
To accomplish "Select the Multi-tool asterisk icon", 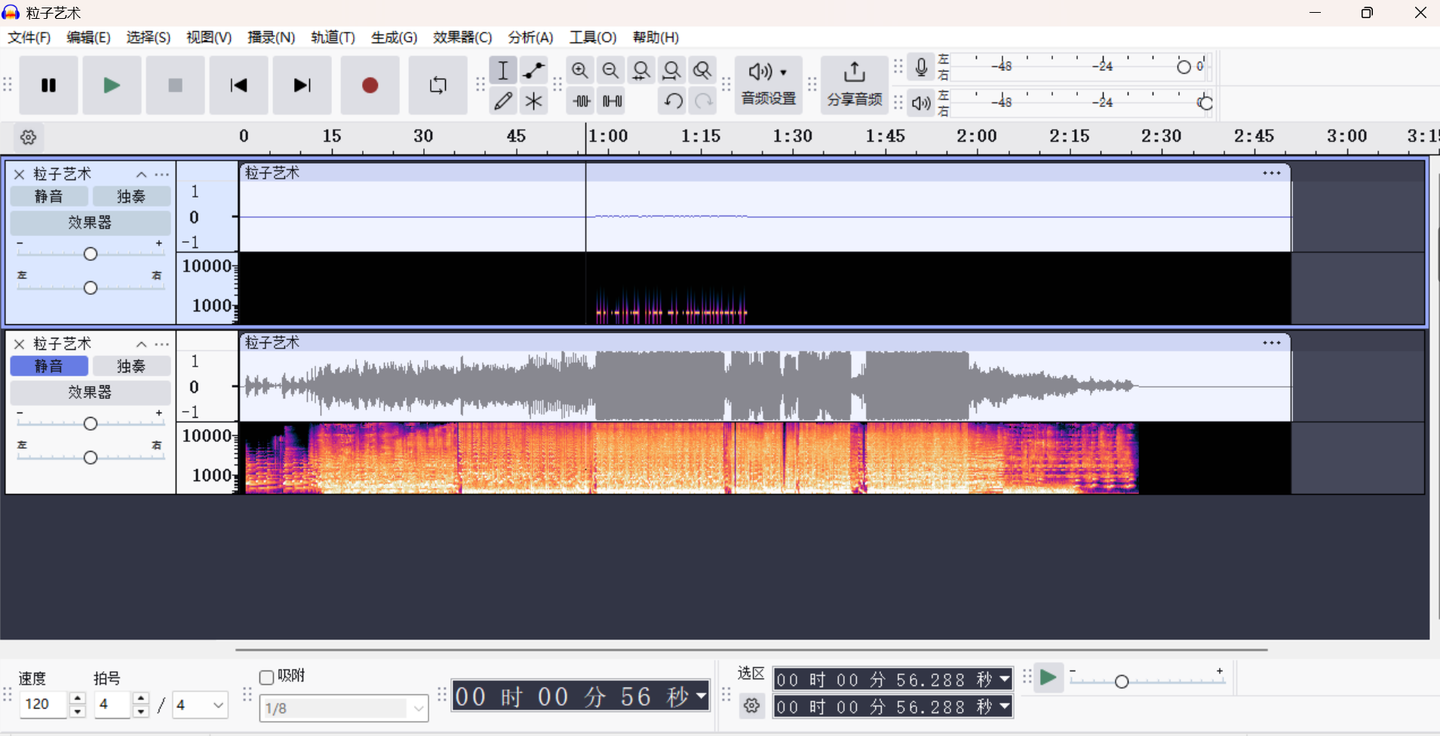I will [x=534, y=101].
